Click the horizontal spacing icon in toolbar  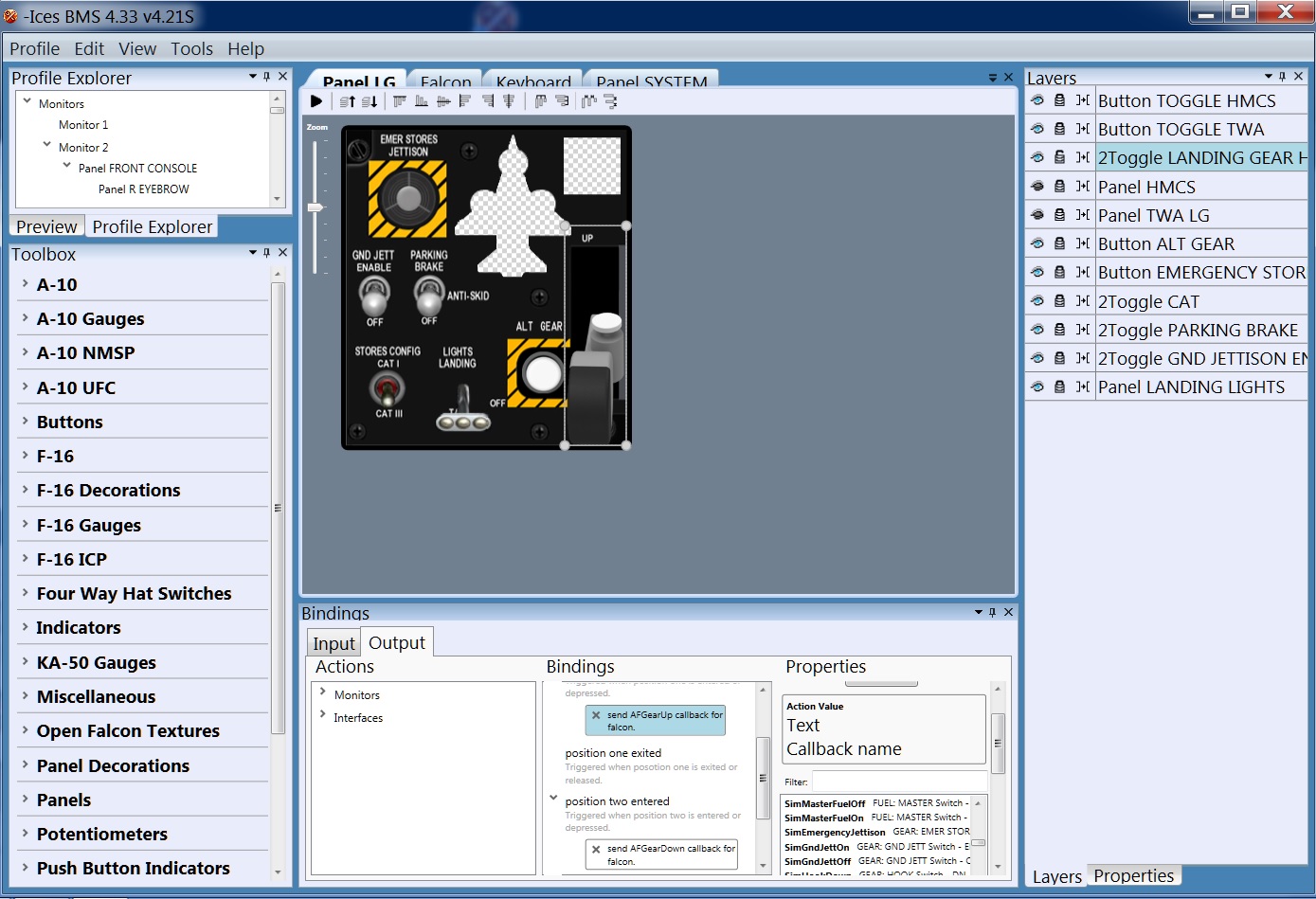[589, 101]
